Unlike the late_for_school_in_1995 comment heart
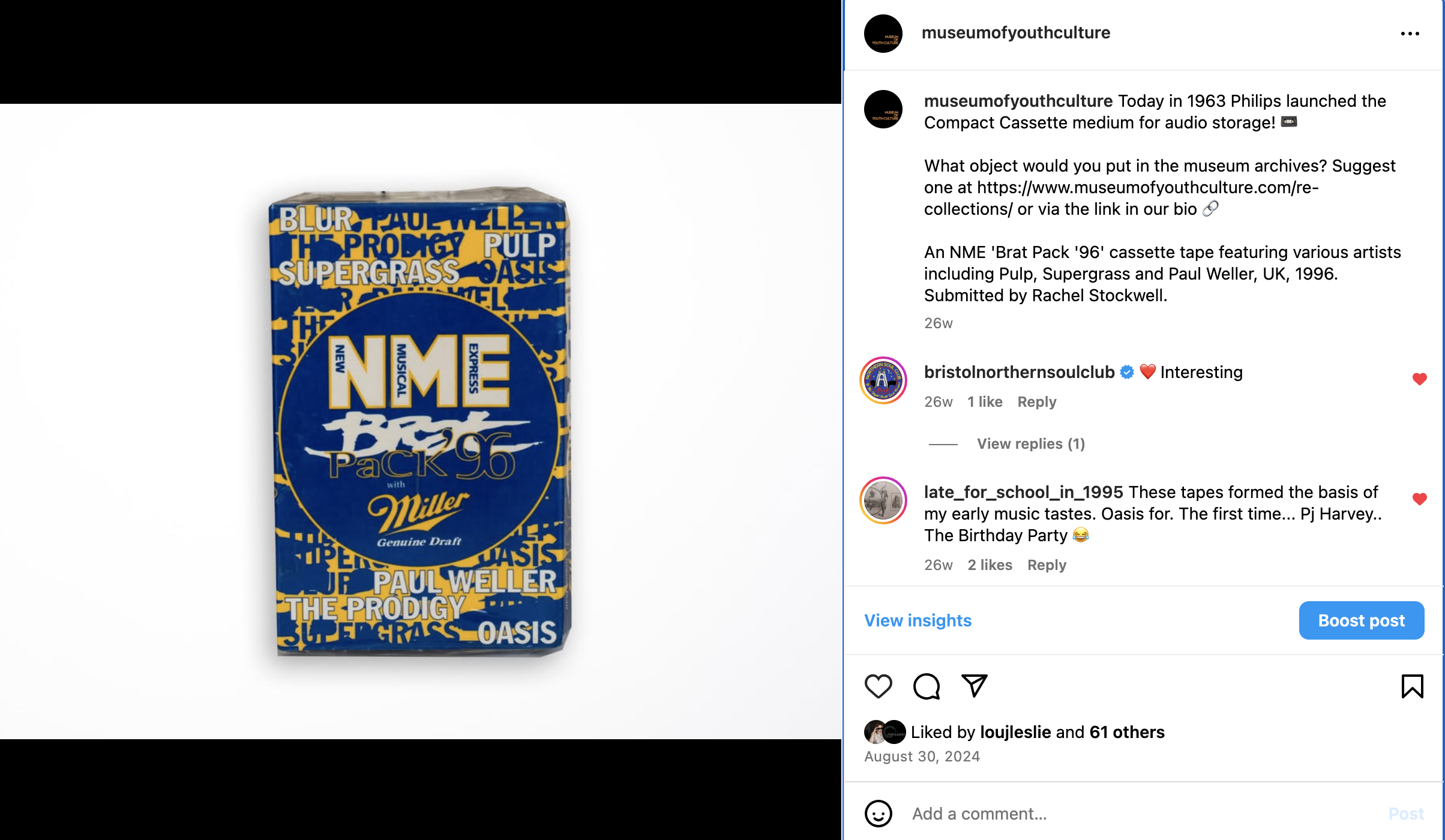Screen dimensions: 1445x840 click(1419, 499)
